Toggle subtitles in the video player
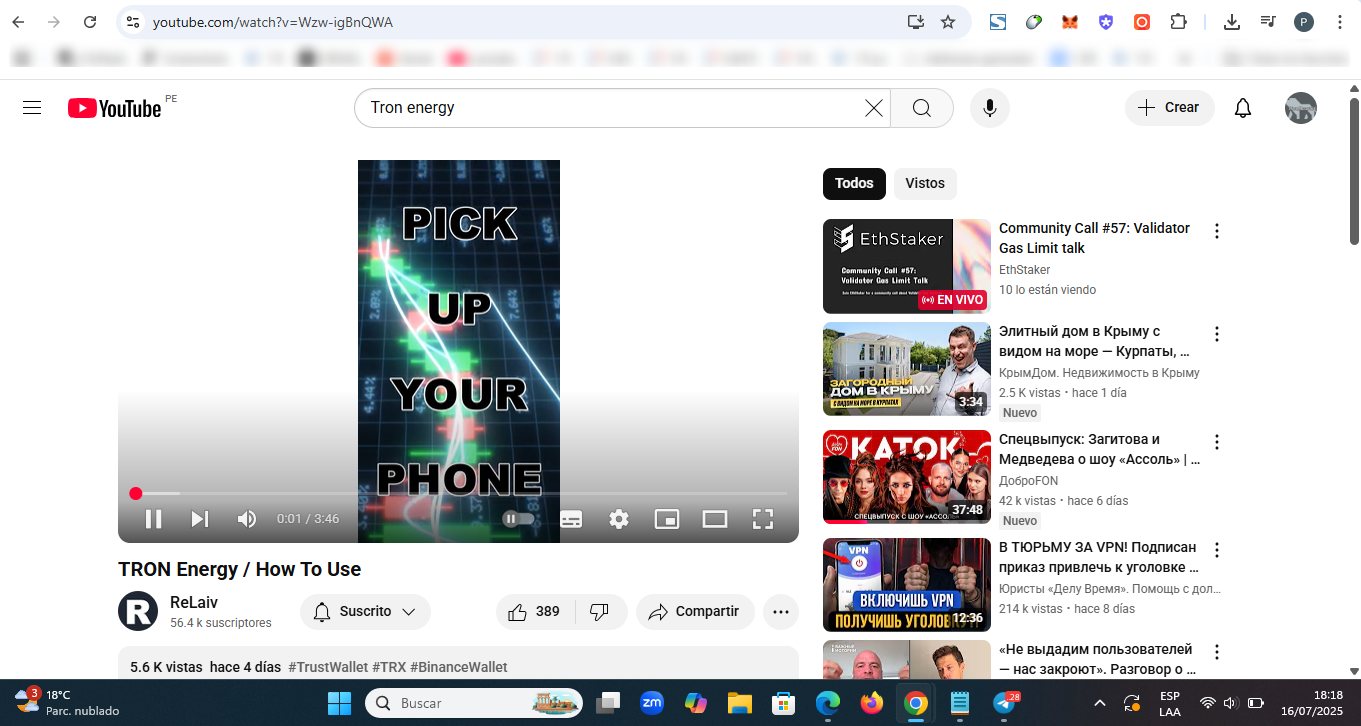1361x726 pixels. click(x=571, y=519)
